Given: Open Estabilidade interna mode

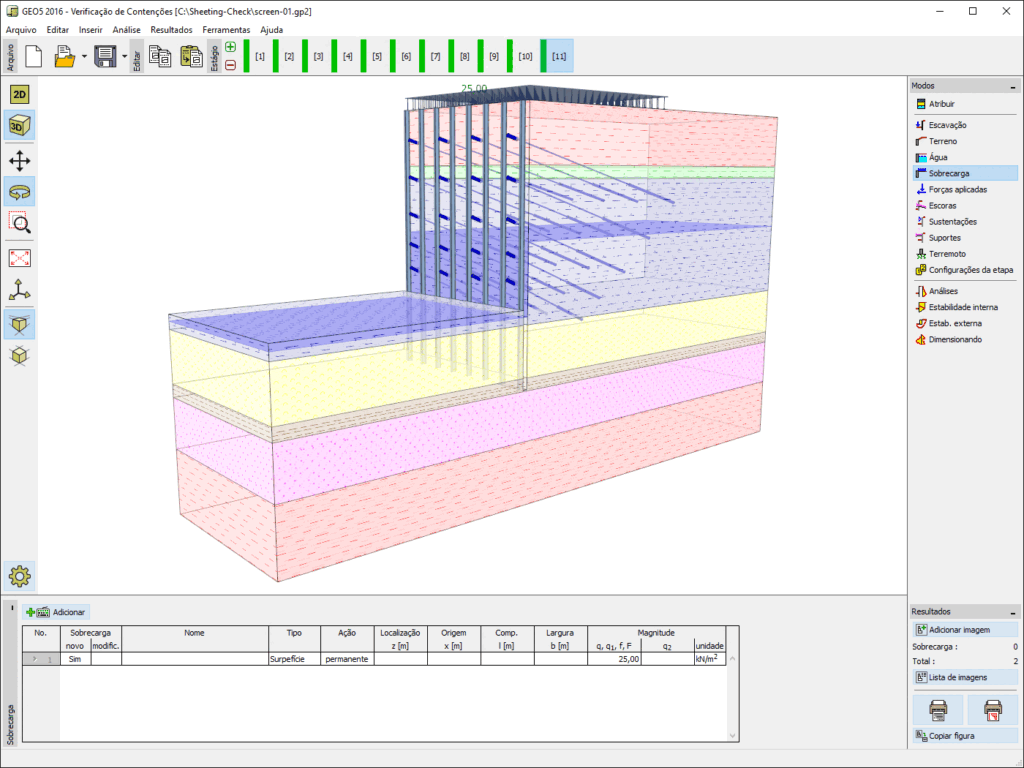Looking at the screenshot, I should [965, 307].
